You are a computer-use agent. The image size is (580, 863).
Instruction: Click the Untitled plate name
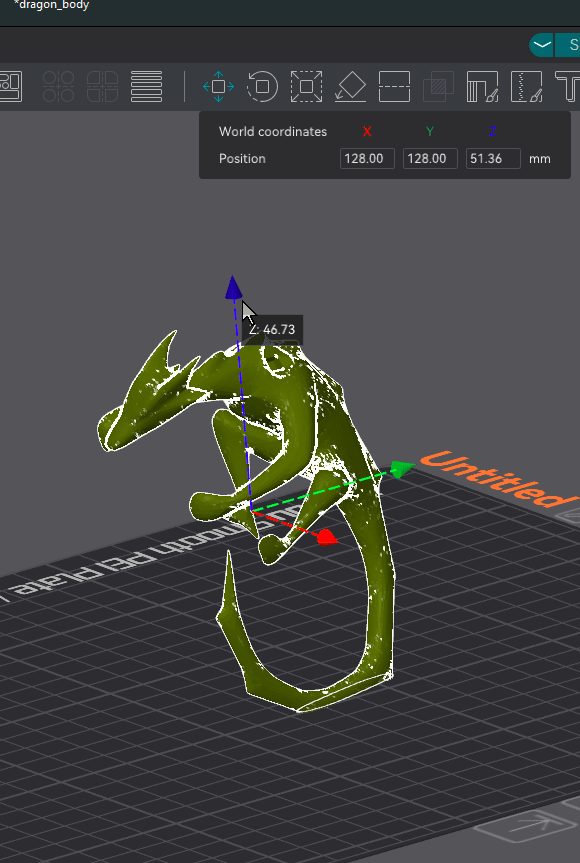pyautogui.click(x=498, y=479)
